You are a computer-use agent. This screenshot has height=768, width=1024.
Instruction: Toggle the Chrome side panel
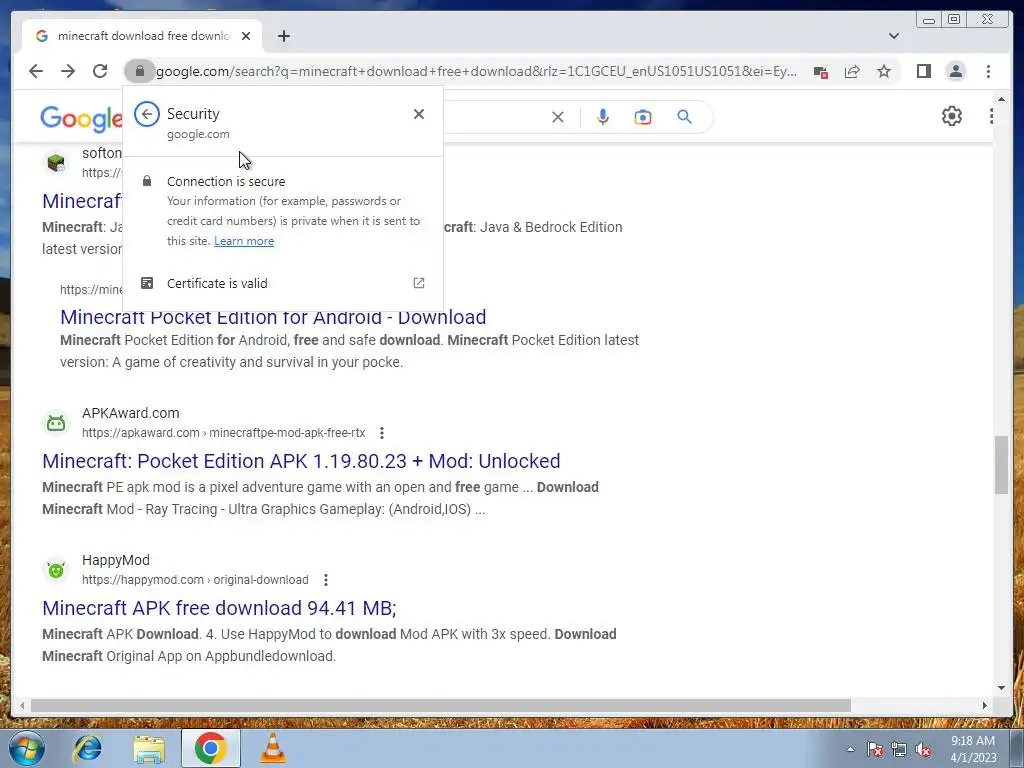923,71
